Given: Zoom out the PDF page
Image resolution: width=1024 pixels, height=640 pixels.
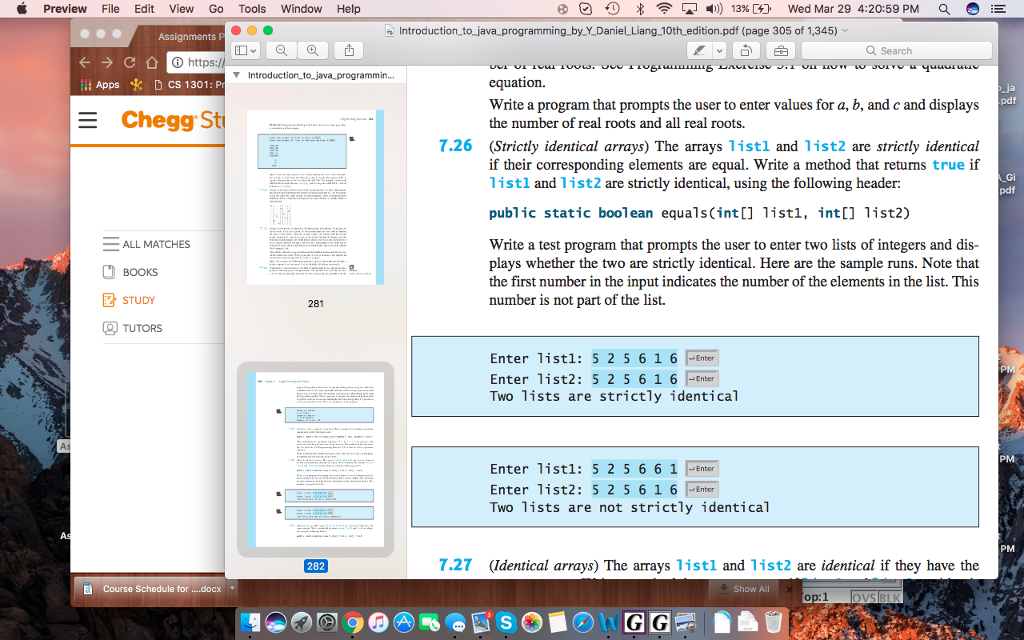Looking at the screenshot, I should pyautogui.click(x=281, y=50).
